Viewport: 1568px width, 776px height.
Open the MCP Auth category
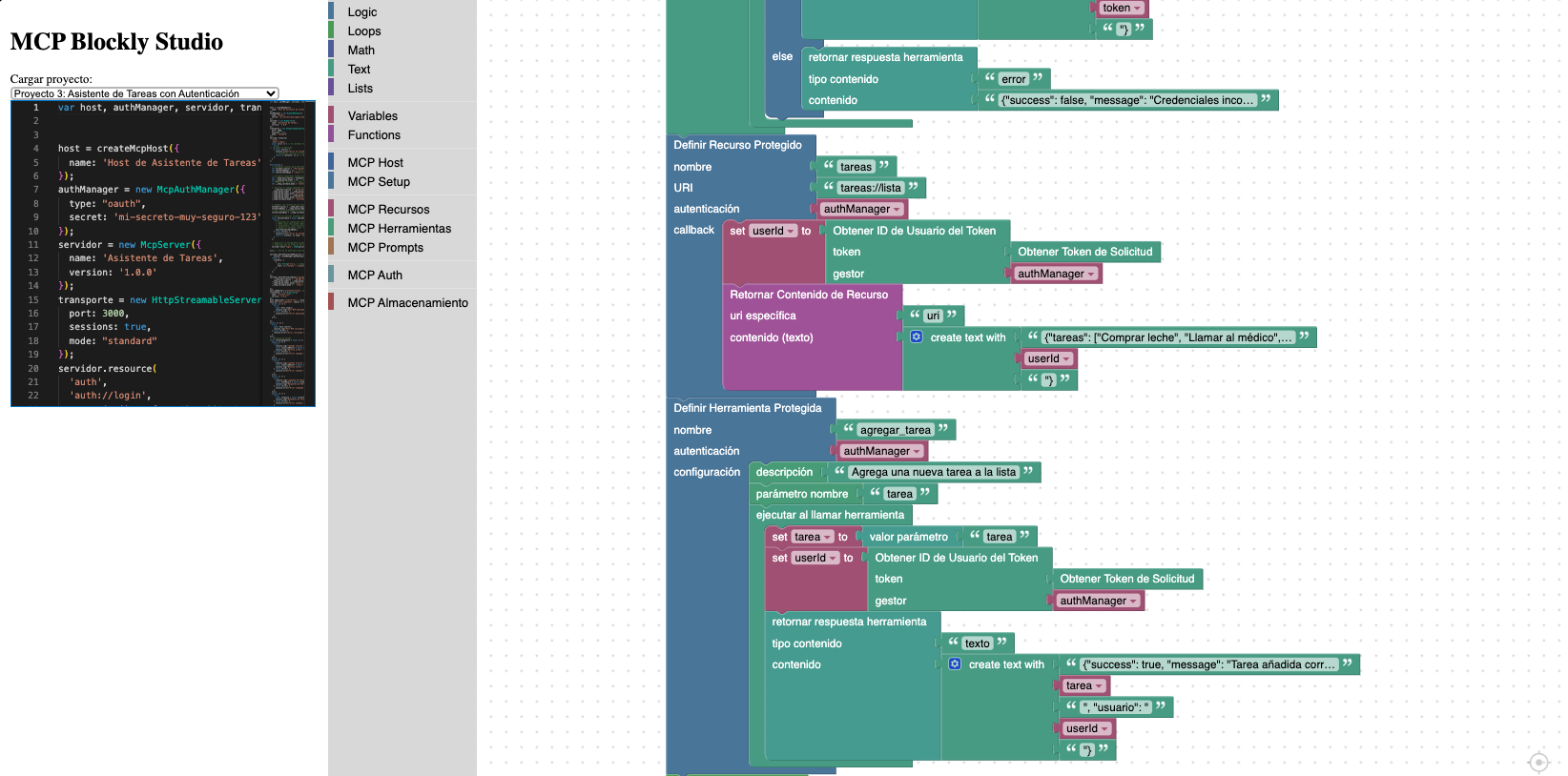402,275
